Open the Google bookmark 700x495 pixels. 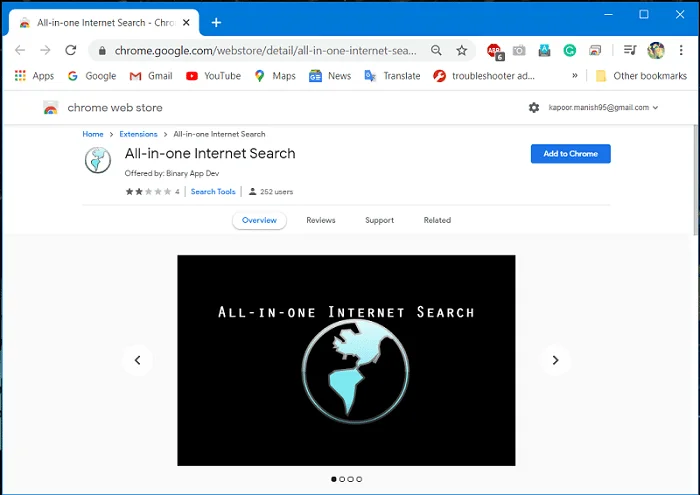[x=92, y=76]
